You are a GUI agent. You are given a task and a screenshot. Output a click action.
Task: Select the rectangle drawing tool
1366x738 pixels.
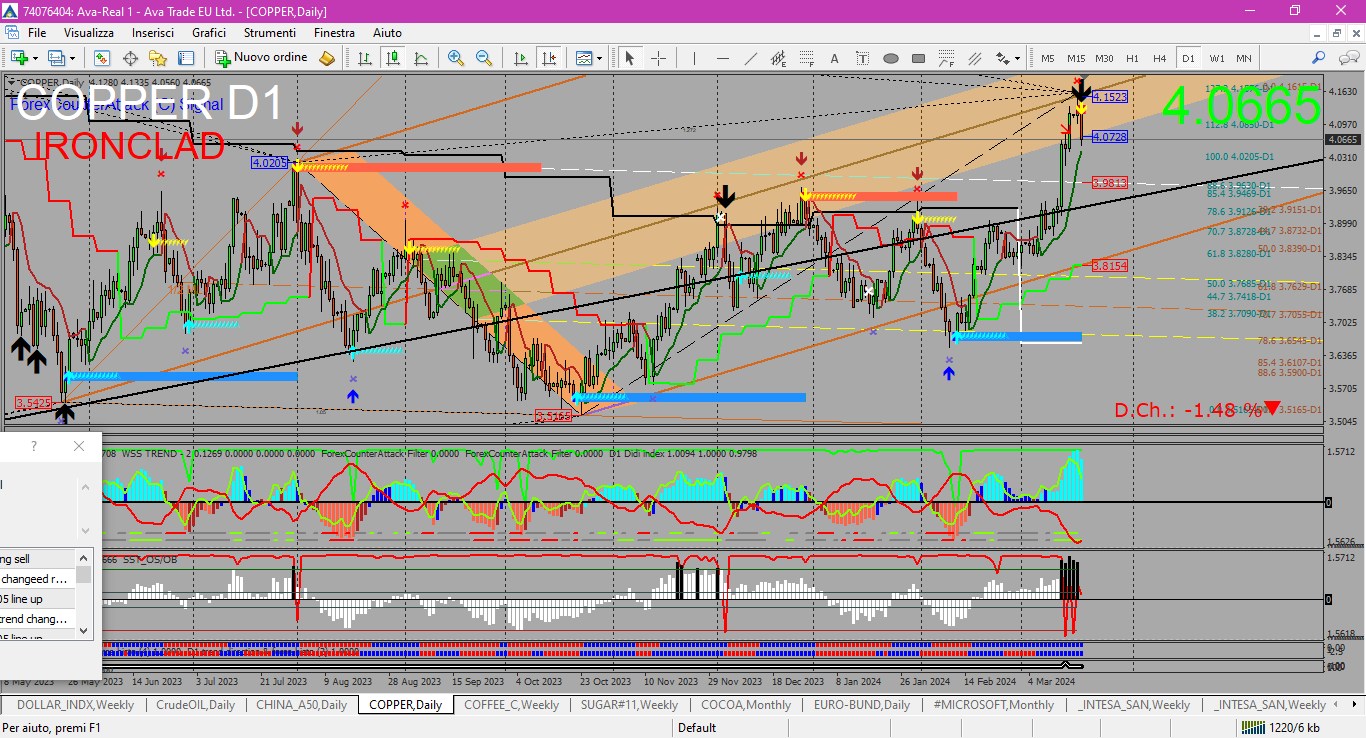[919, 58]
